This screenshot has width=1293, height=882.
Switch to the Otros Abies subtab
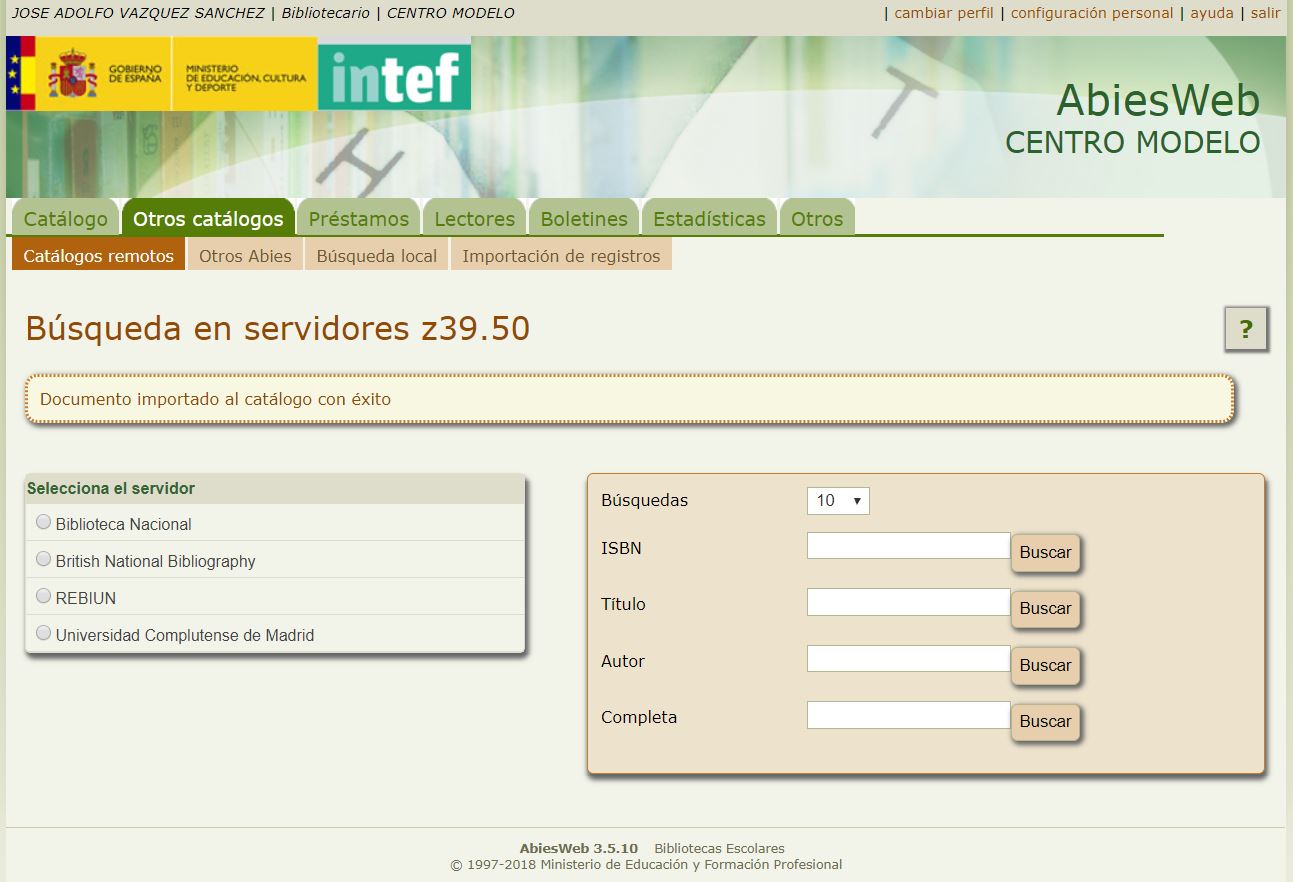[x=245, y=256]
